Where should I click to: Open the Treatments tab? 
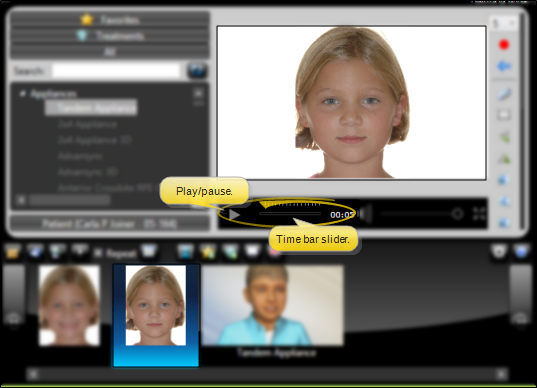[110, 36]
